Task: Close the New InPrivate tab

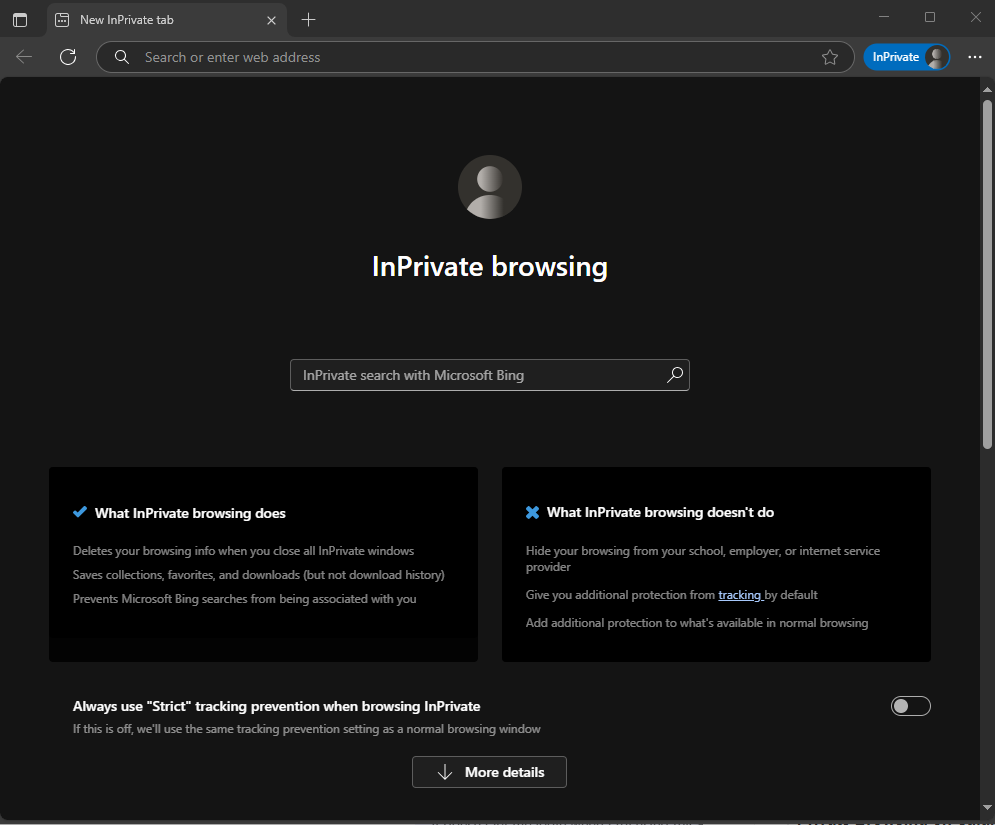Action: (x=271, y=20)
